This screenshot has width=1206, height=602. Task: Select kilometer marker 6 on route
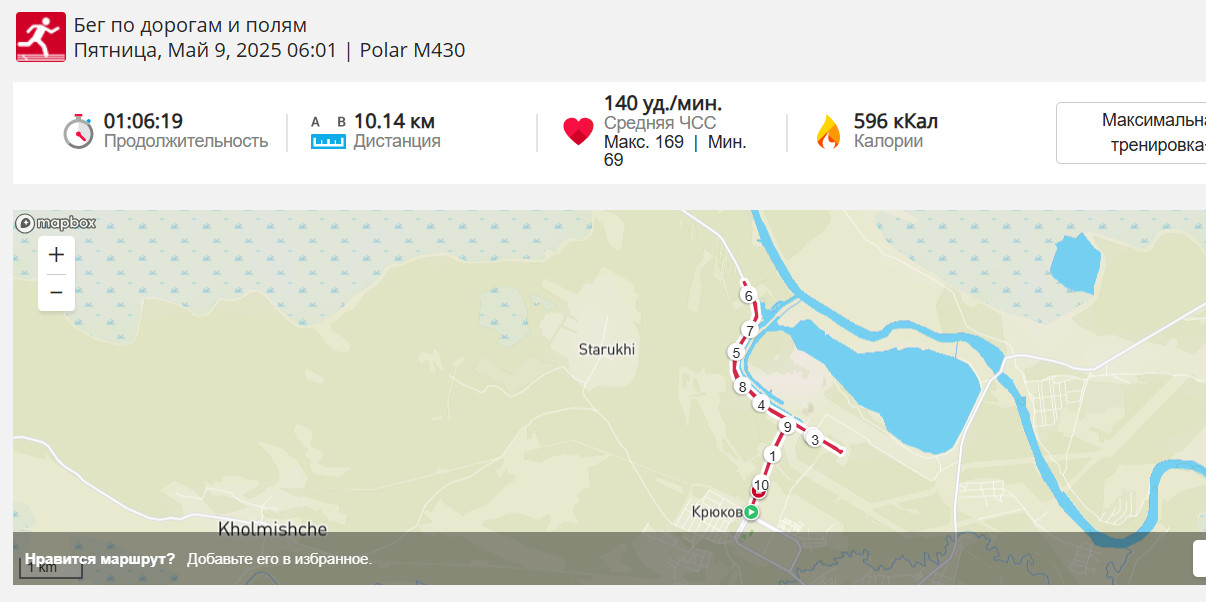click(748, 296)
